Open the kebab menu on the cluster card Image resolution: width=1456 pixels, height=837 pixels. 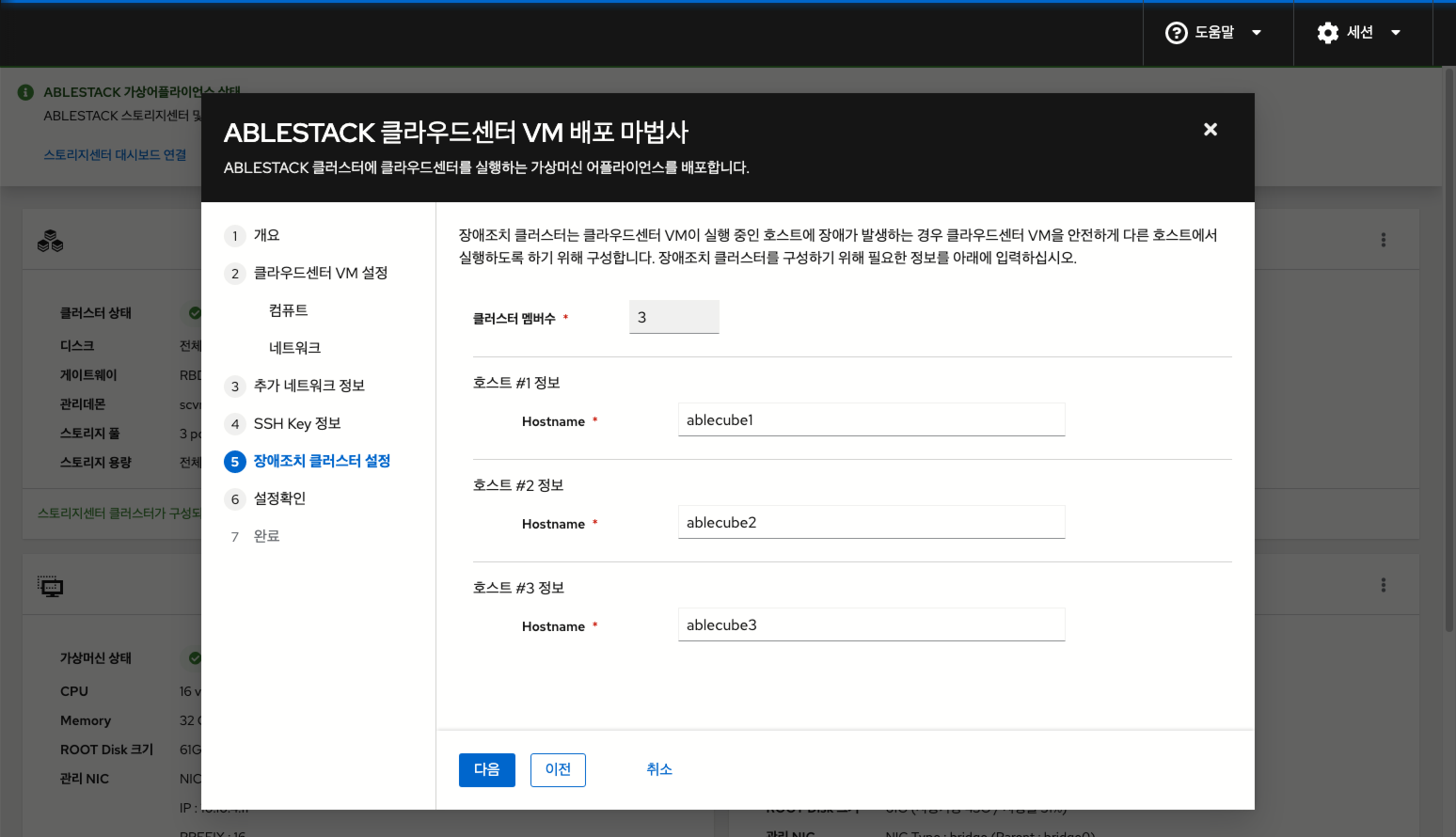[1383, 240]
